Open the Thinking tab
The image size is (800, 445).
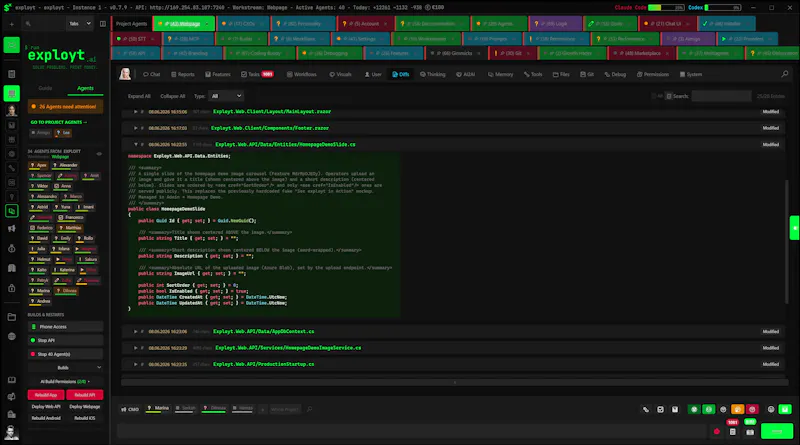click(x=433, y=75)
